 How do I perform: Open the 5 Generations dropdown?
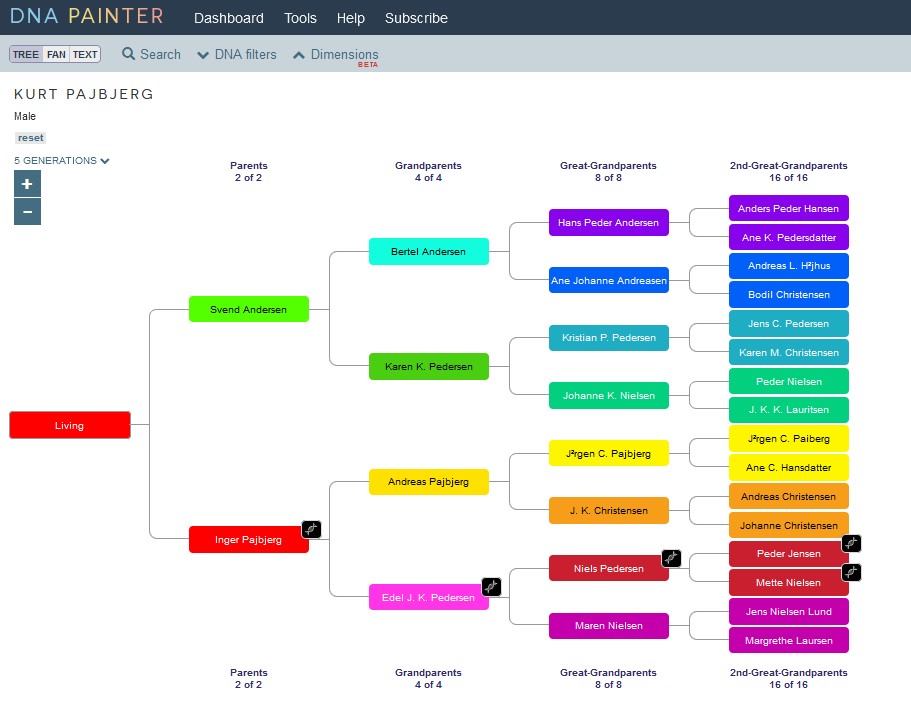tap(62, 161)
